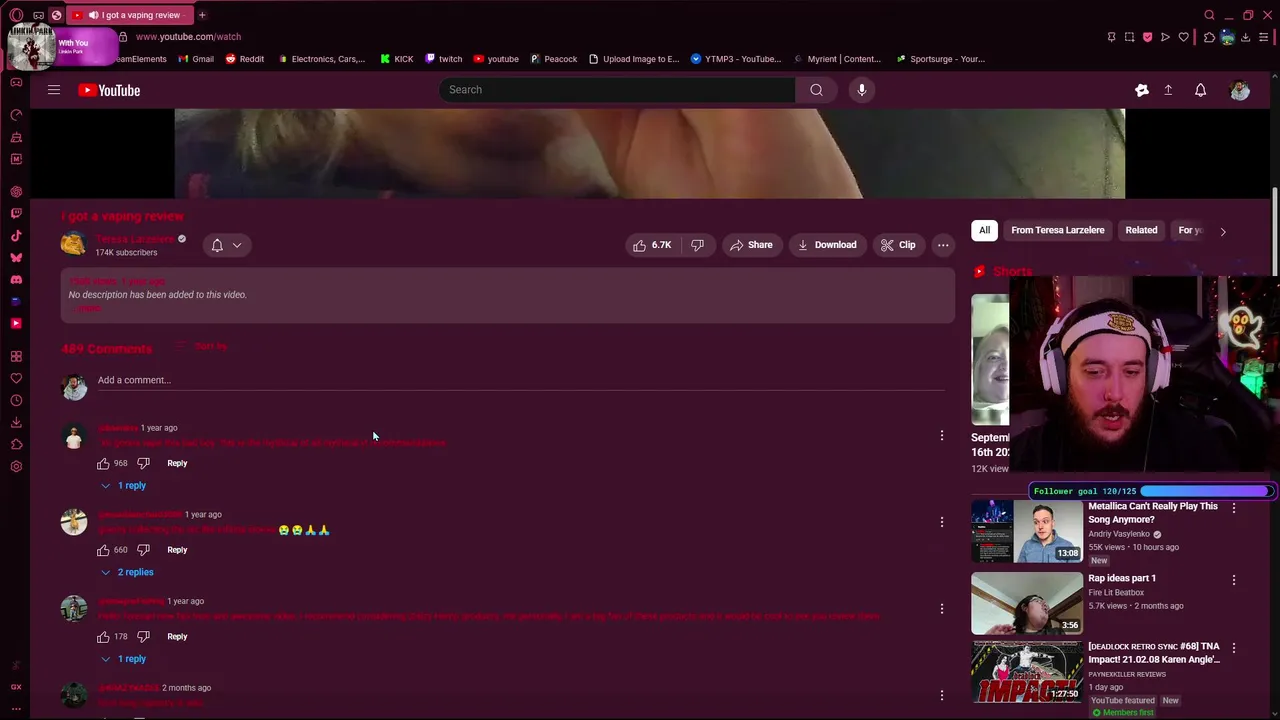Open sidebar settings gear in Opera GX

point(16,467)
